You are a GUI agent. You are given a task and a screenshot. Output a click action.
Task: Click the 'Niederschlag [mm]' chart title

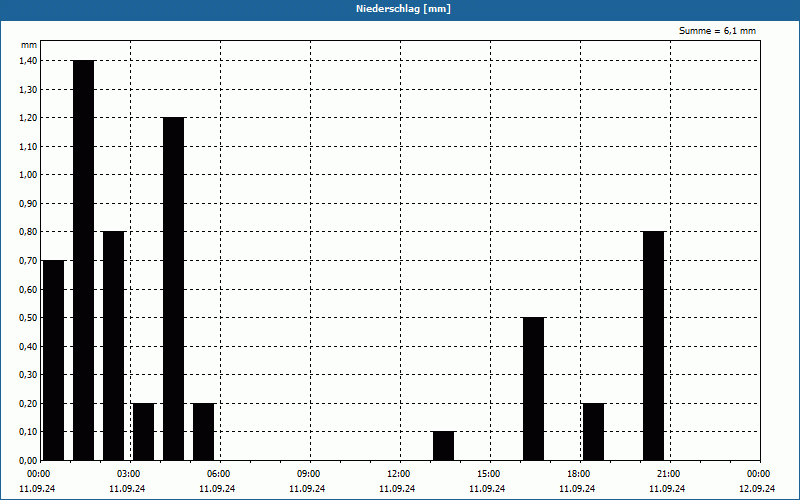pyautogui.click(x=403, y=9)
